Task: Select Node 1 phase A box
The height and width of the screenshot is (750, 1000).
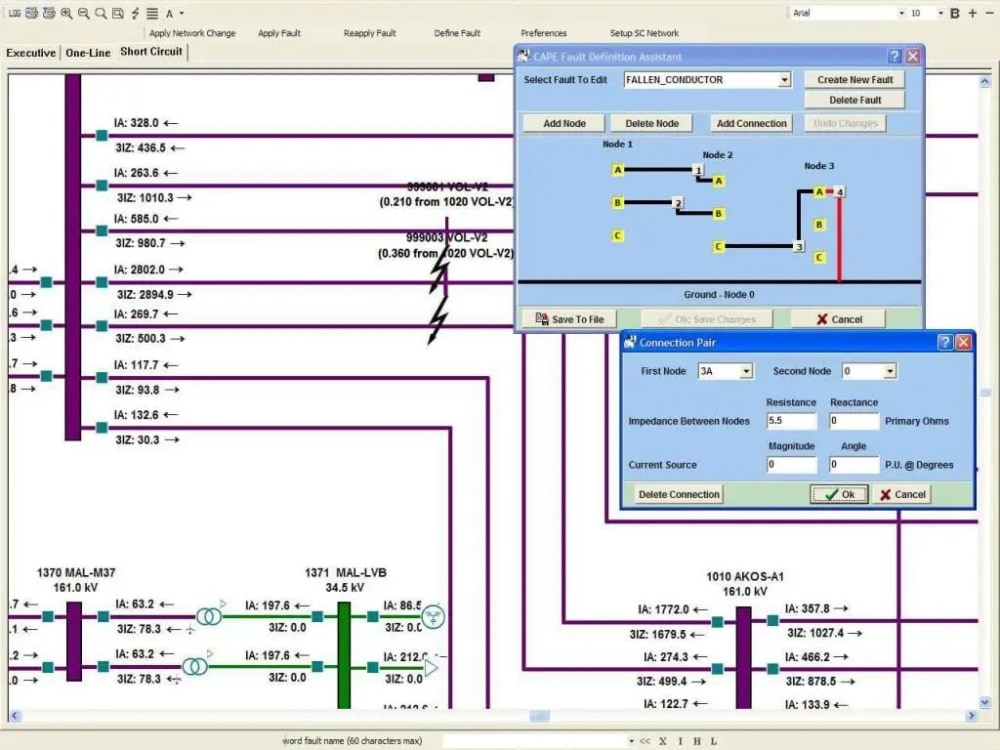Action: click(x=617, y=170)
